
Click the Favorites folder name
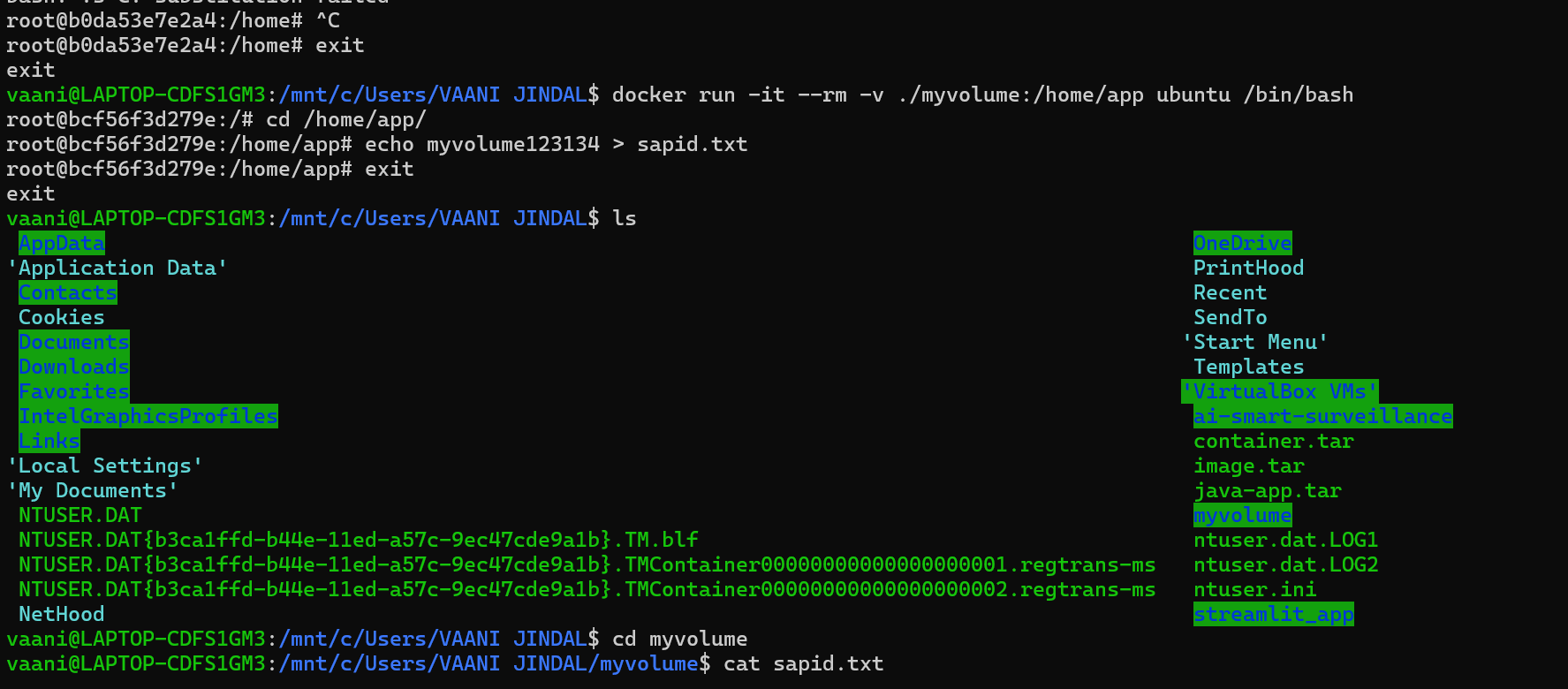pos(74,391)
